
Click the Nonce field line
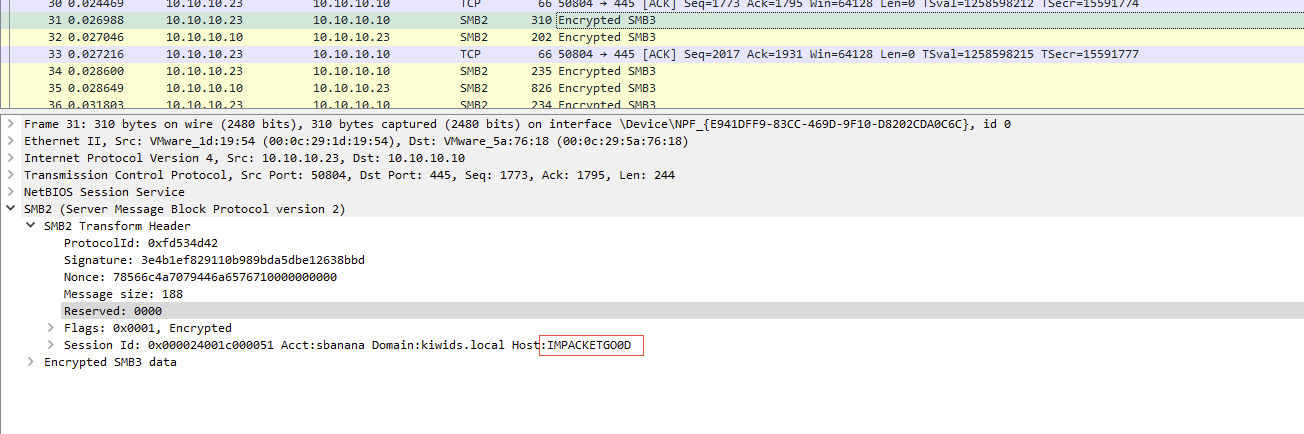pos(200,277)
